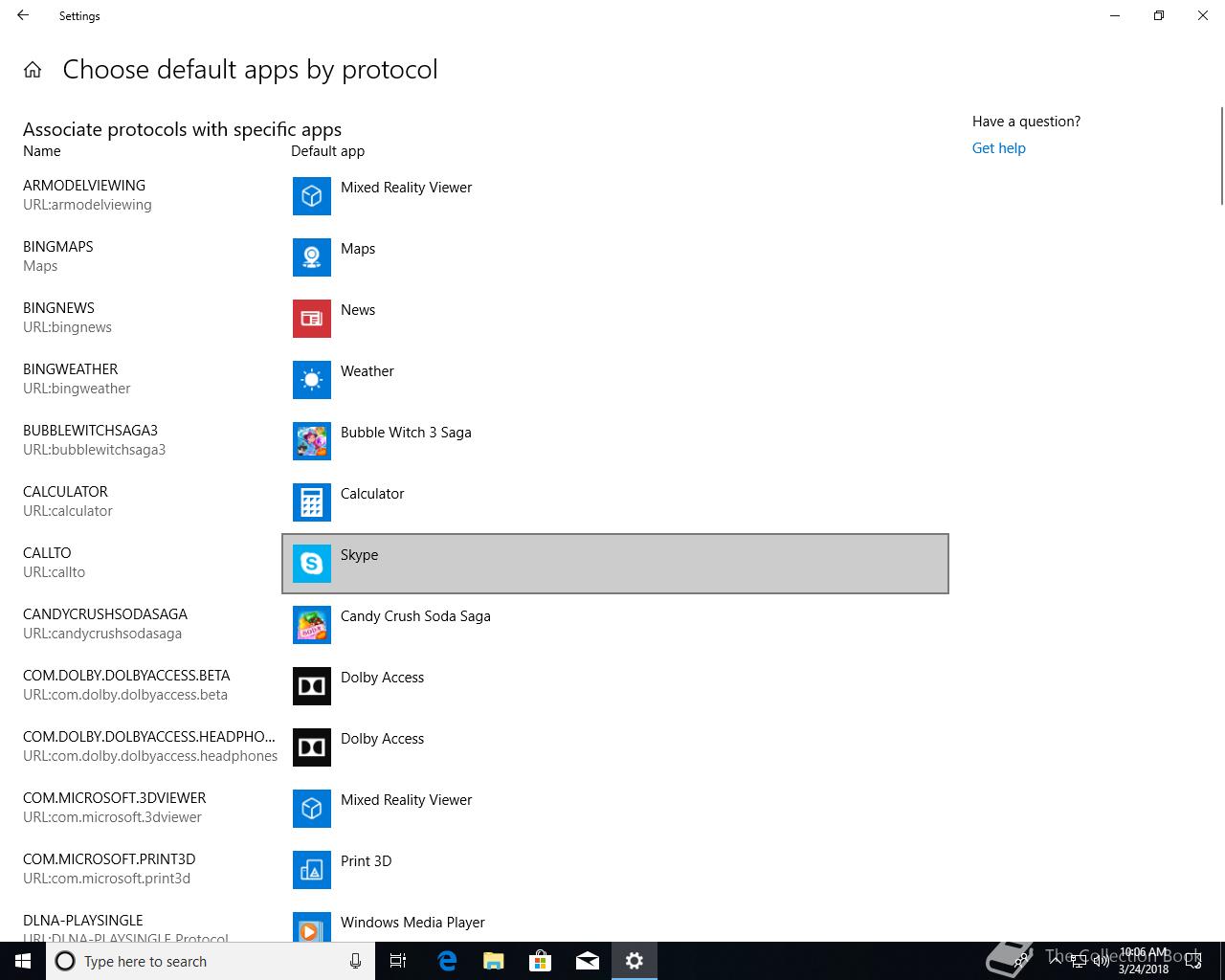Click the Weather app icon
1225x980 pixels.
(312, 380)
